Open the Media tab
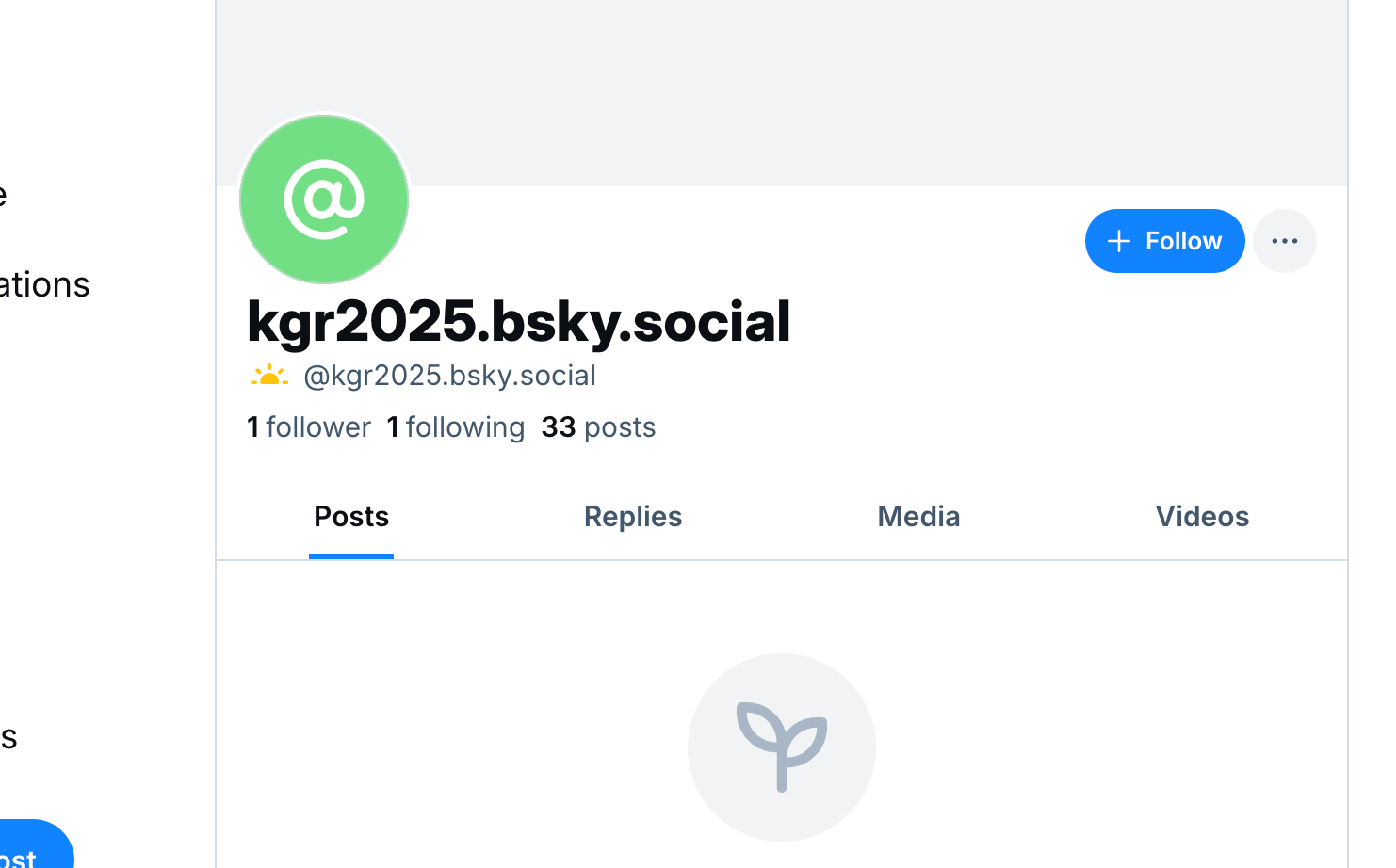Viewport: 1396px width, 868px height. (918, 517)
